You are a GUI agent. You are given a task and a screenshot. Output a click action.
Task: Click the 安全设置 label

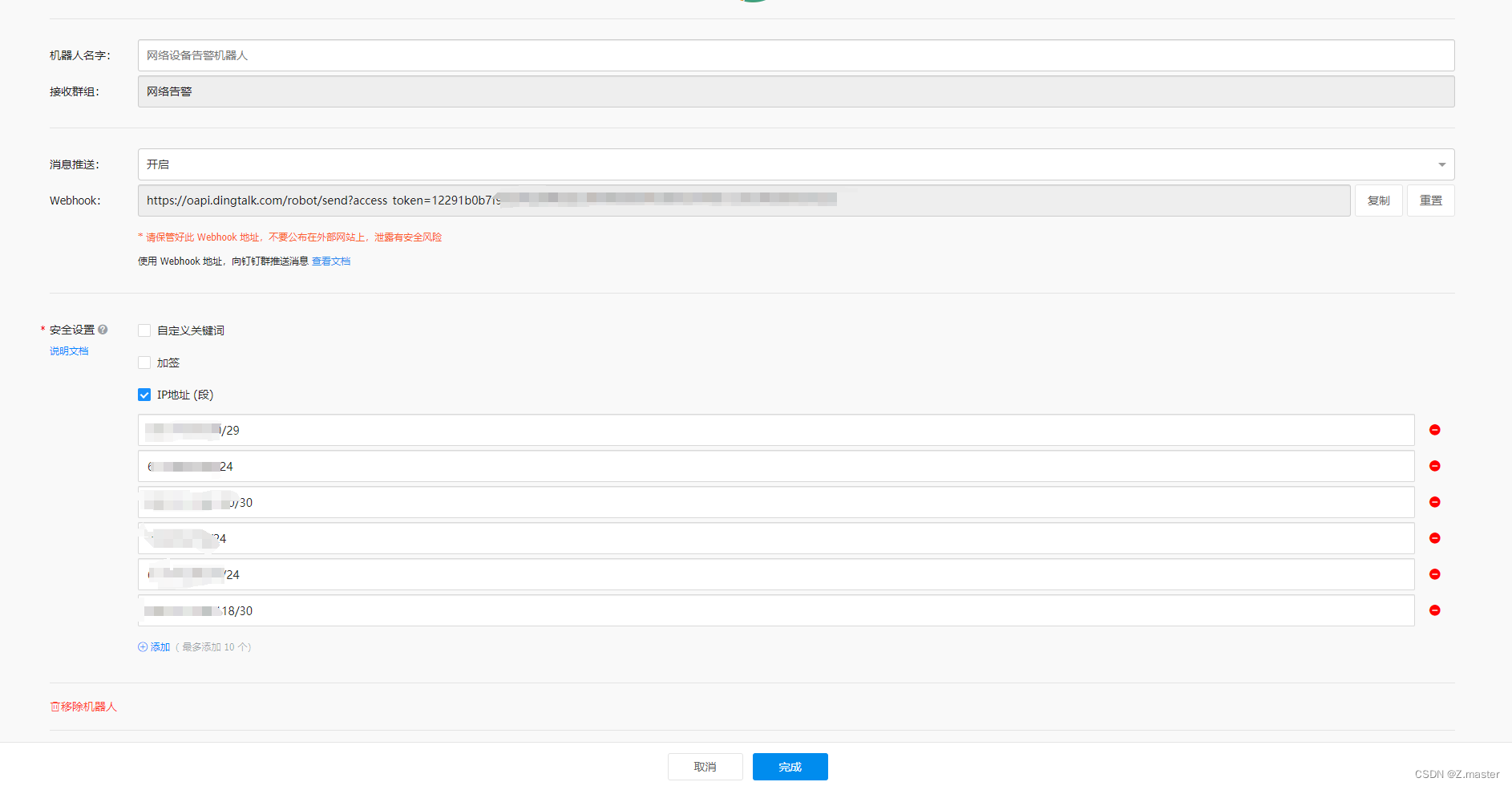click(72, 330)
